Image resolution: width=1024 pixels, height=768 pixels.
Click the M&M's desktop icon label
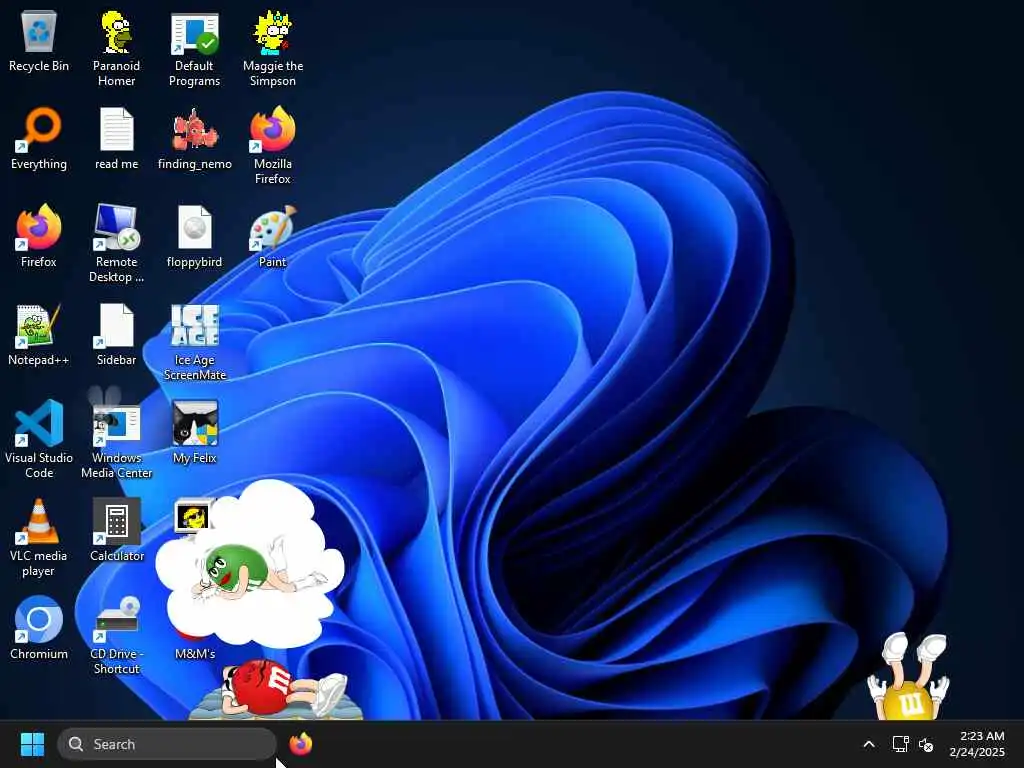(195, 653)
